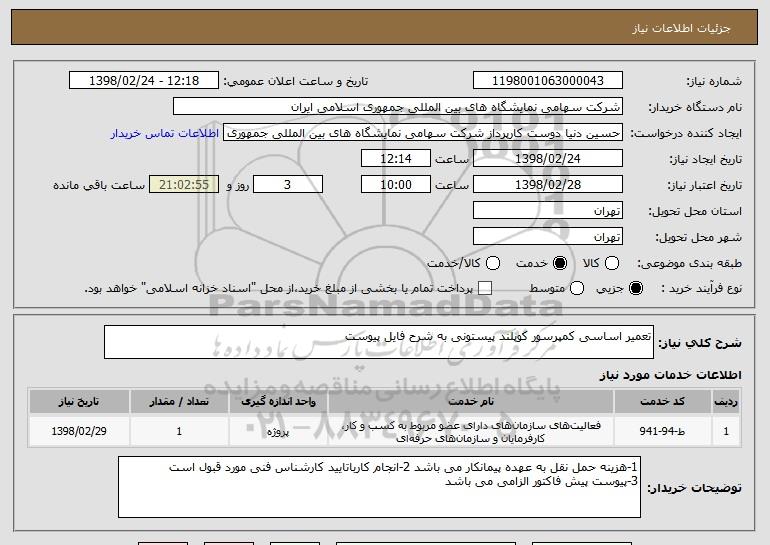This screenshot has height=545, width=770.
Task: Click the جزئیات اطلاعات نیاز header title
Action: 681,28
